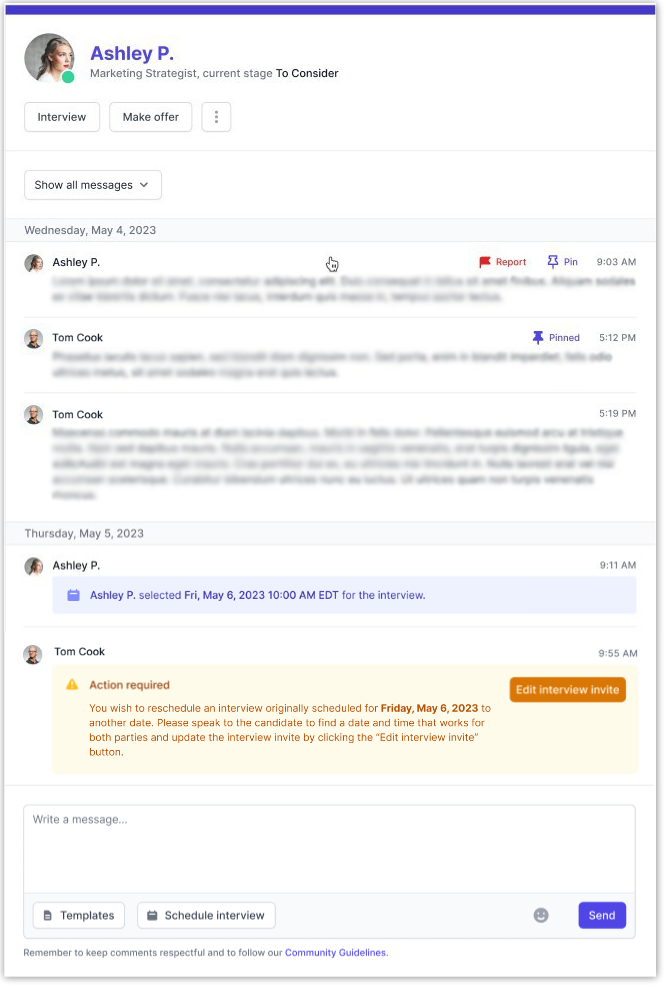664x987 pixels.
Task: Click the red Report flag icon
Action: pyautogui.click(x=485, y=262)
